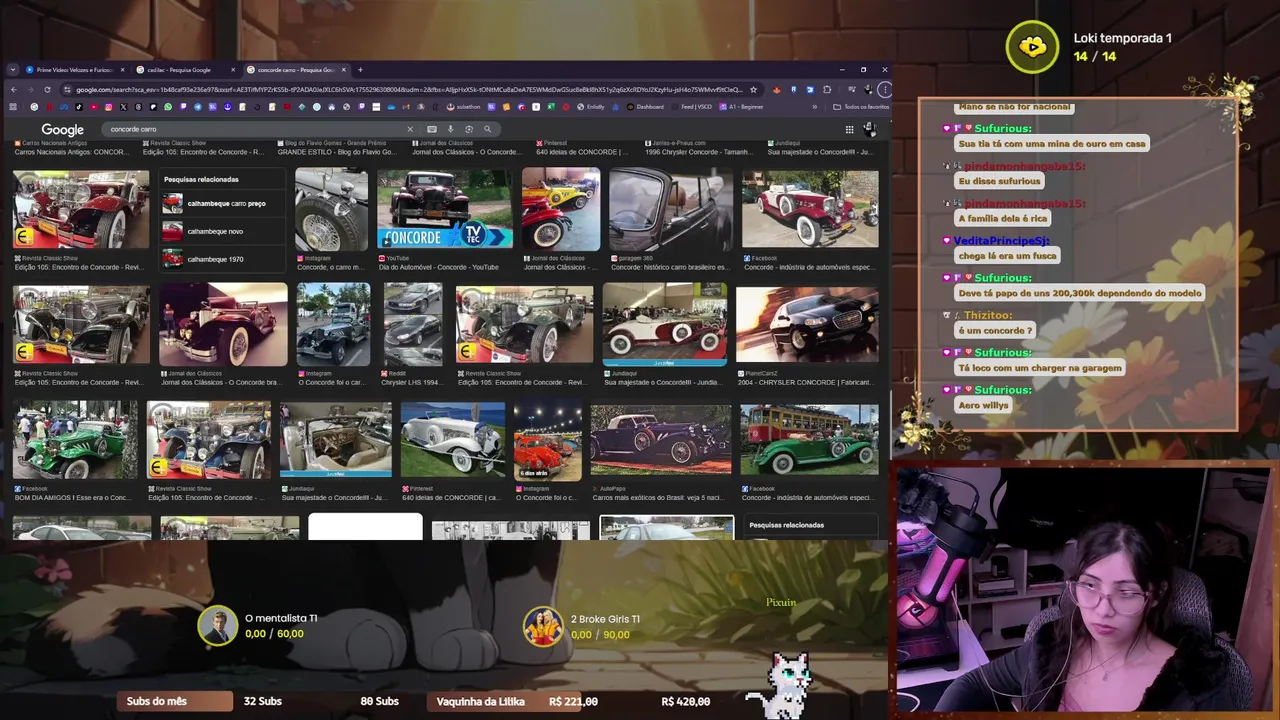The image size is (1280, 720).
Task: Open the AutoPapo Carros mais exóticos image
Action: 660,440
